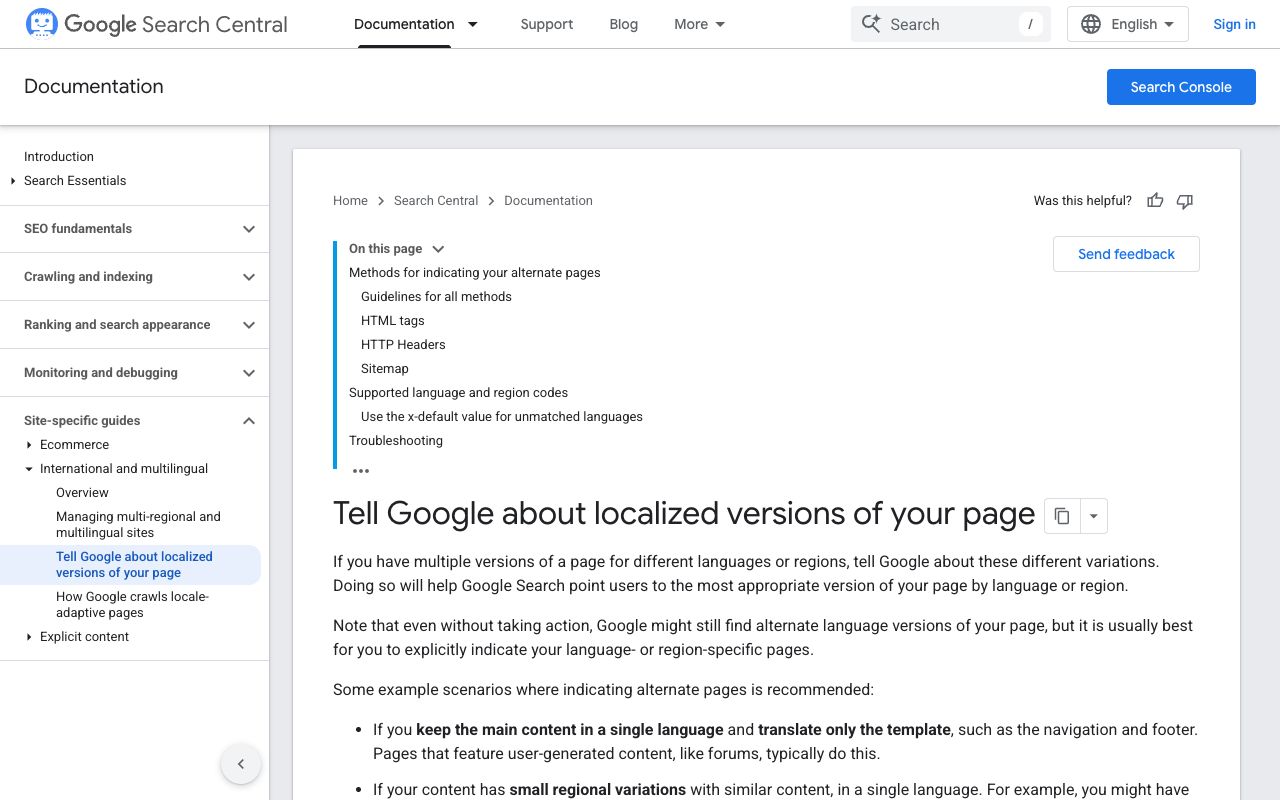Click the Documentation breadcrumb link
The image size is (1280, 800).
548,201
